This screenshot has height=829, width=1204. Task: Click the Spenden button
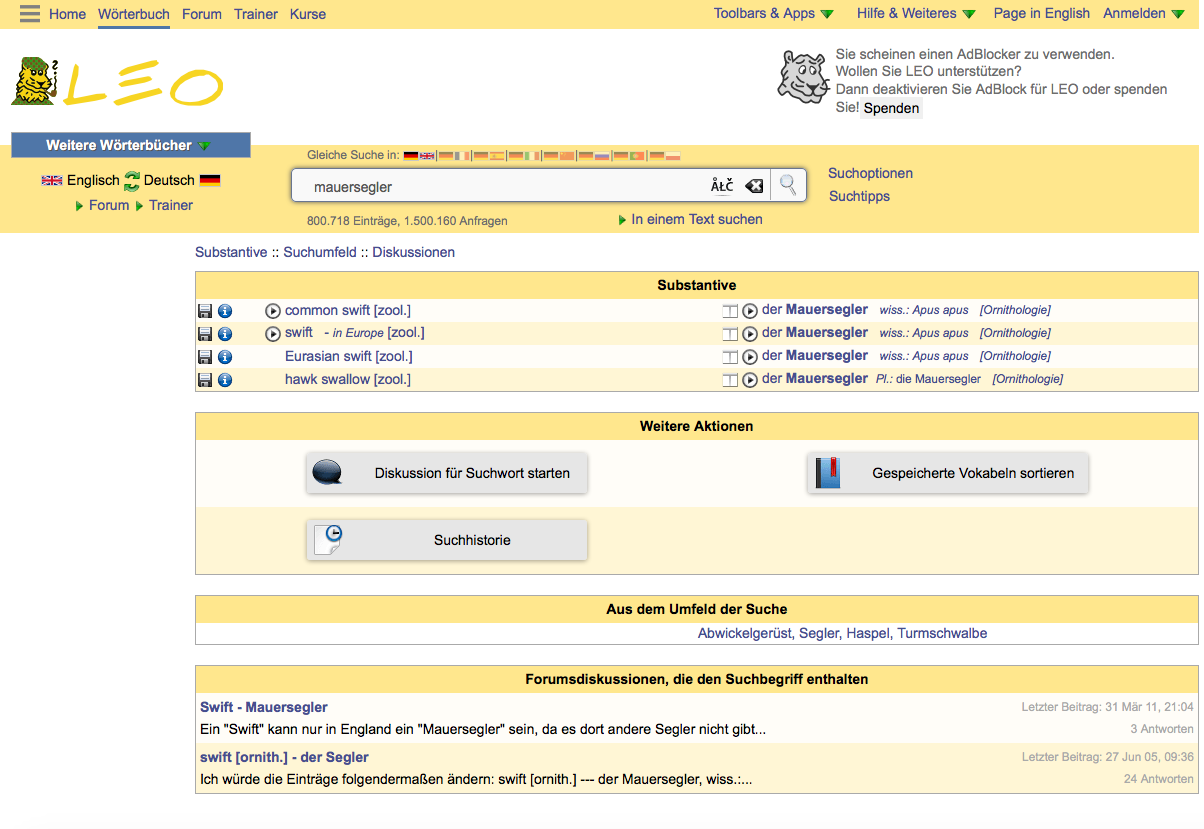pyautogui.click(x=891, y=108)
